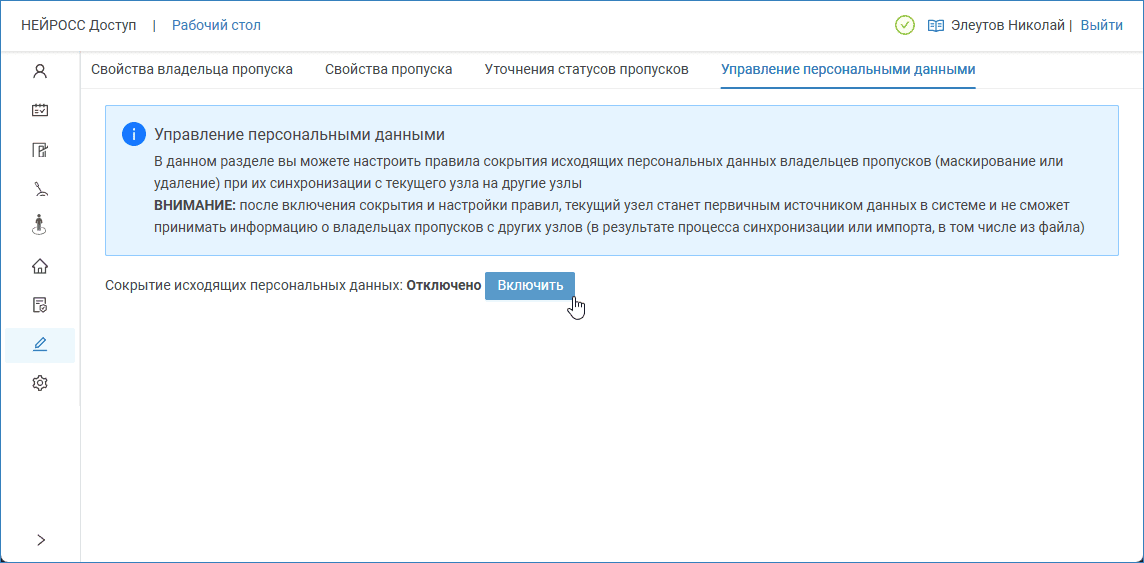Select Уточнения статусов пропусков tab
Screen dimensions: 1144x563
[586, 70]
